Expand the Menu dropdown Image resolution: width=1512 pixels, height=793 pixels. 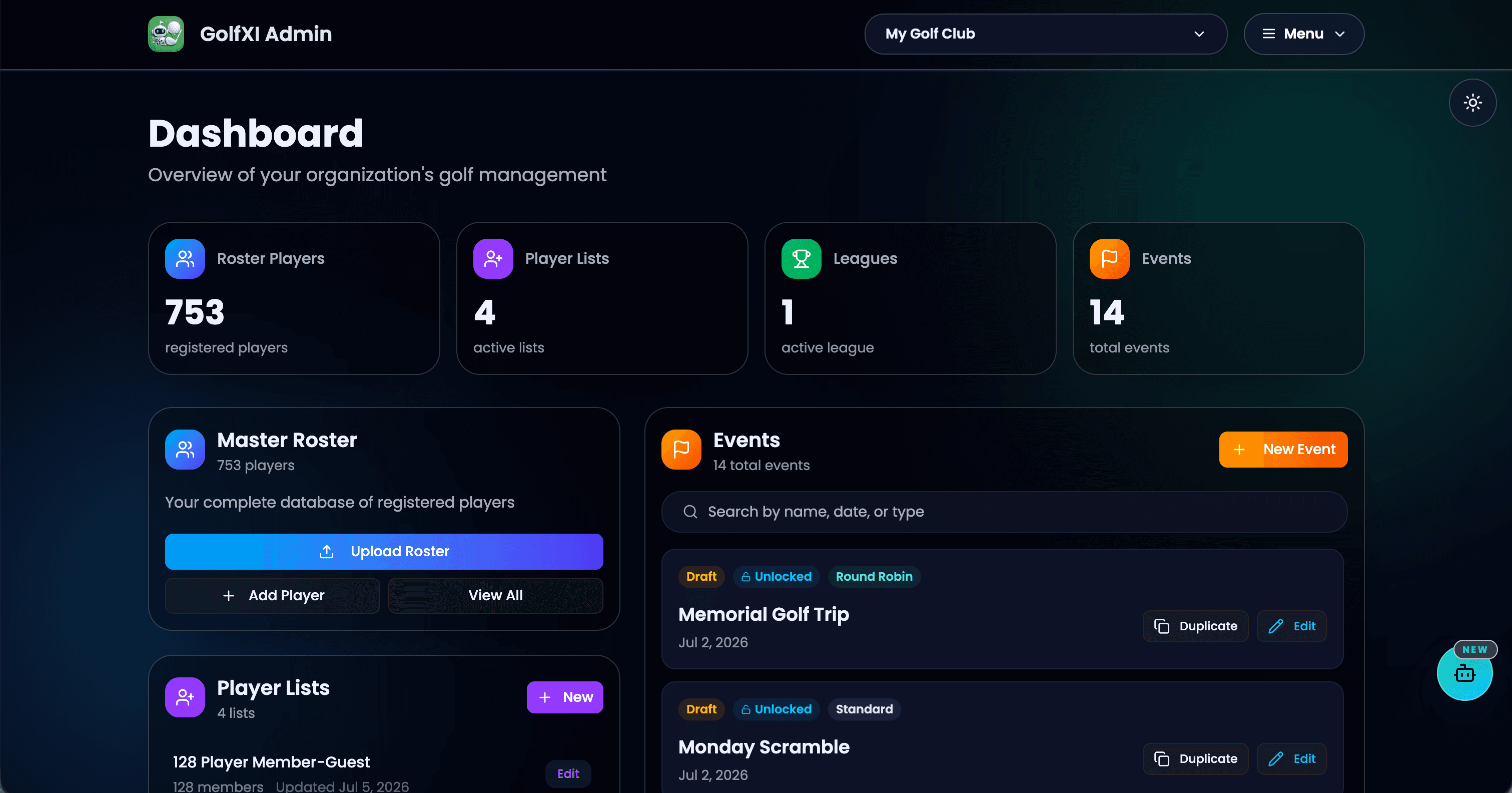[x=1304, y=34]
